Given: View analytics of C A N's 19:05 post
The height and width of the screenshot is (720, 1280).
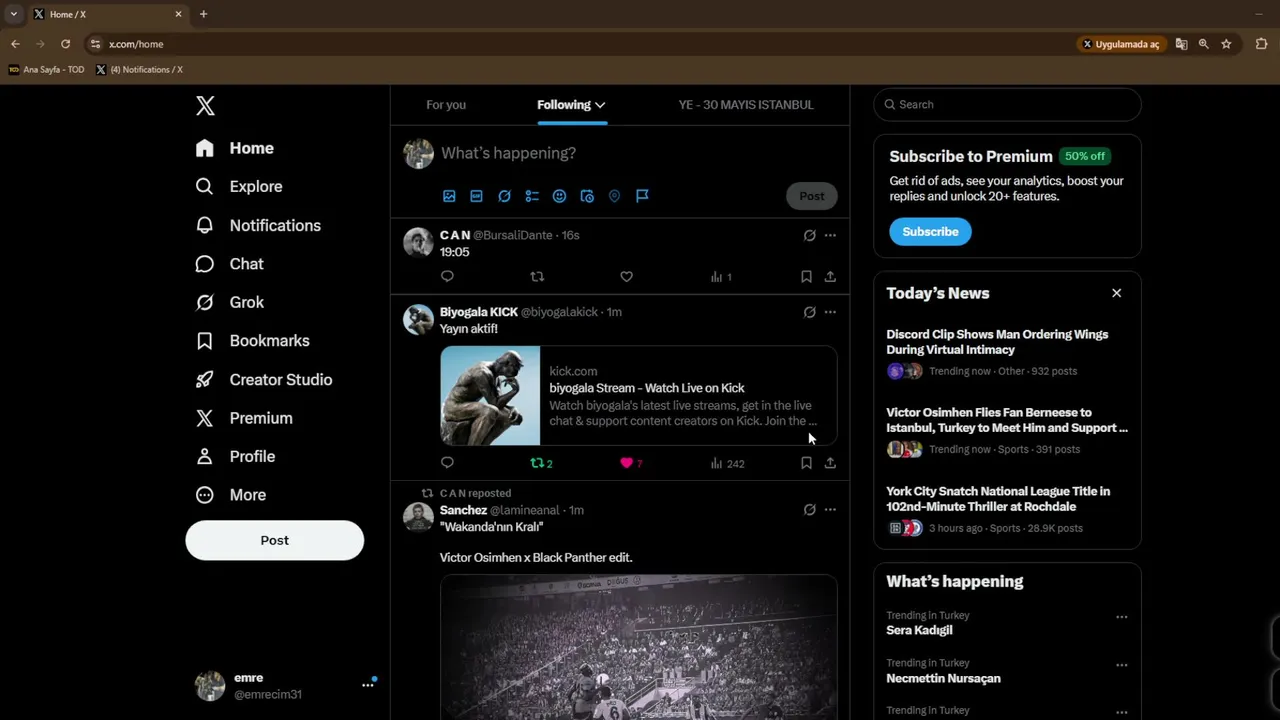Looking at the screenshot, I should (721, 277).
